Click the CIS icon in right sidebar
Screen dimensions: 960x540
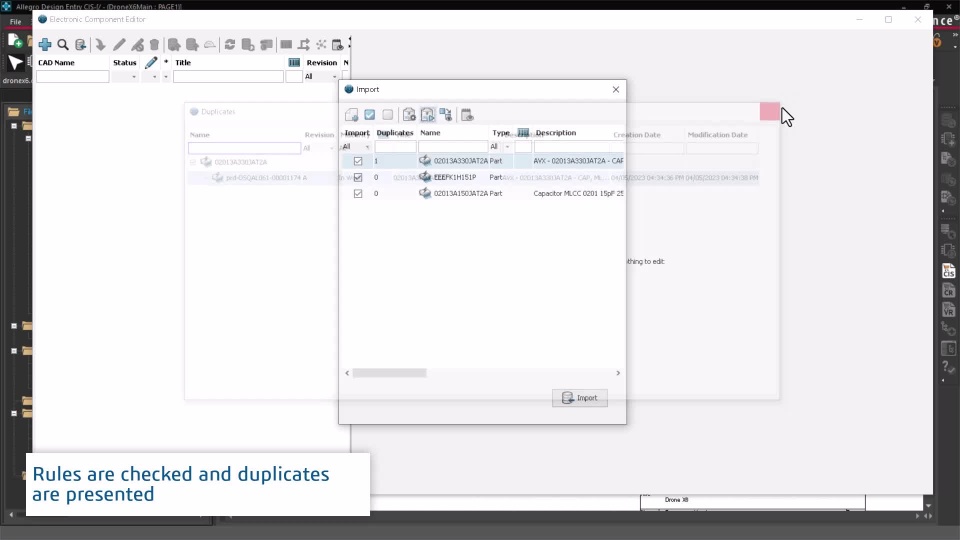[x=948, y=271]
